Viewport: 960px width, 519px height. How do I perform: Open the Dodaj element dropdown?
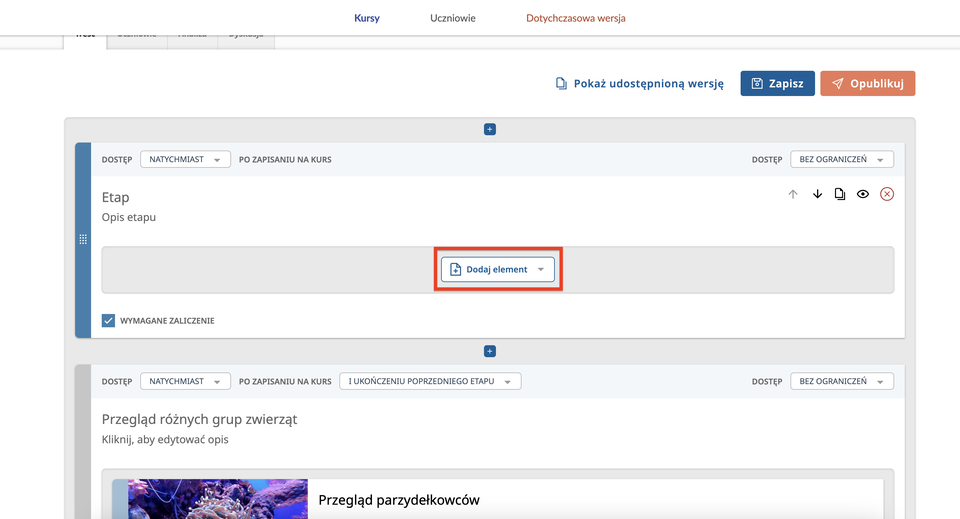[x=498, y=269]
